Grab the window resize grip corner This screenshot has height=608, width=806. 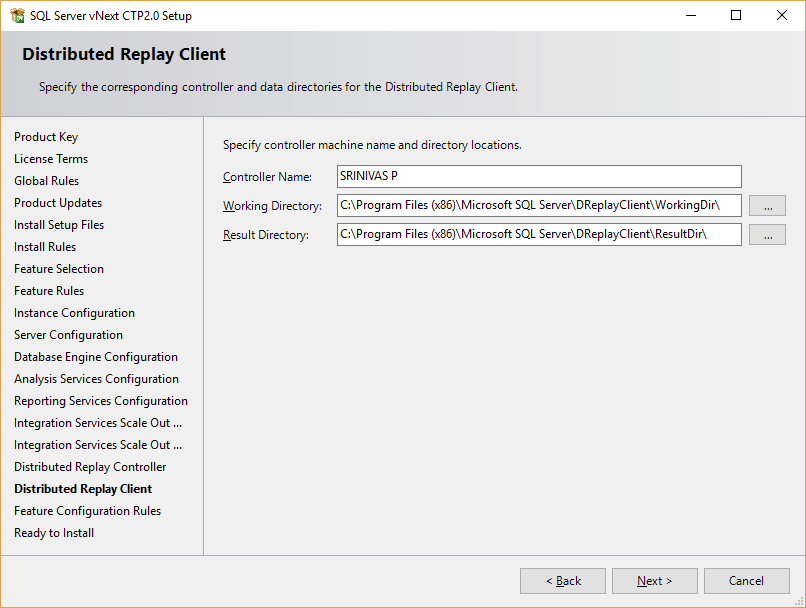click(x=799, y=602)
